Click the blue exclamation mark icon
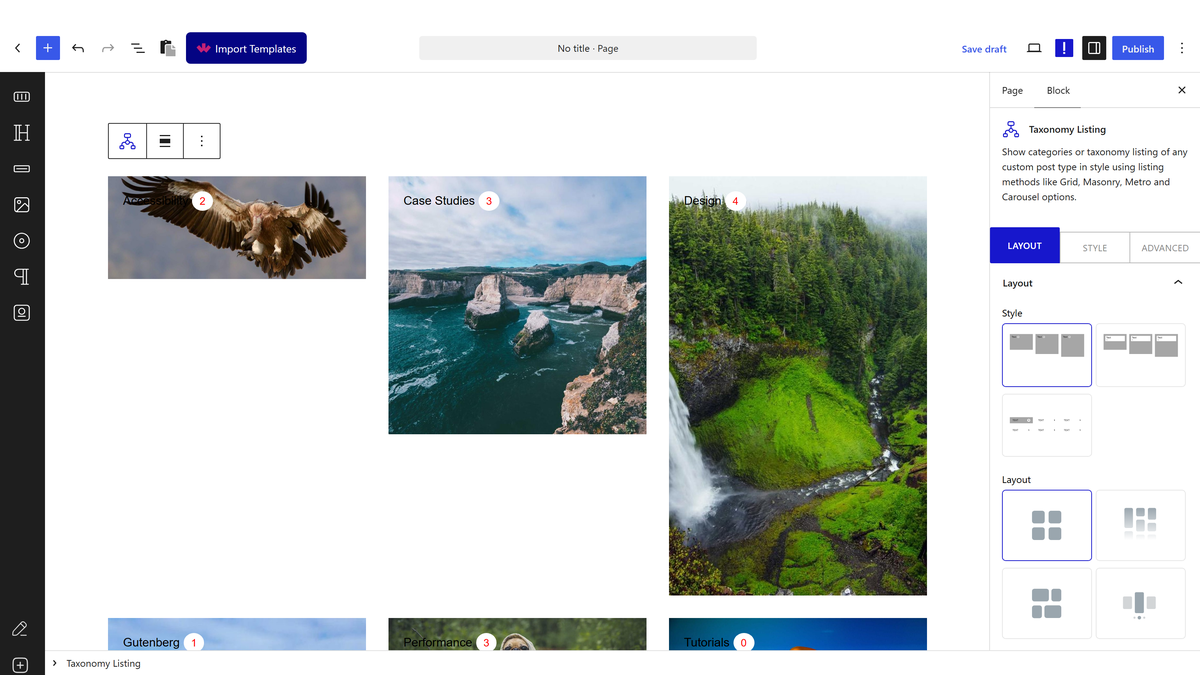 pyautogui.click(x=1064, y=48)
